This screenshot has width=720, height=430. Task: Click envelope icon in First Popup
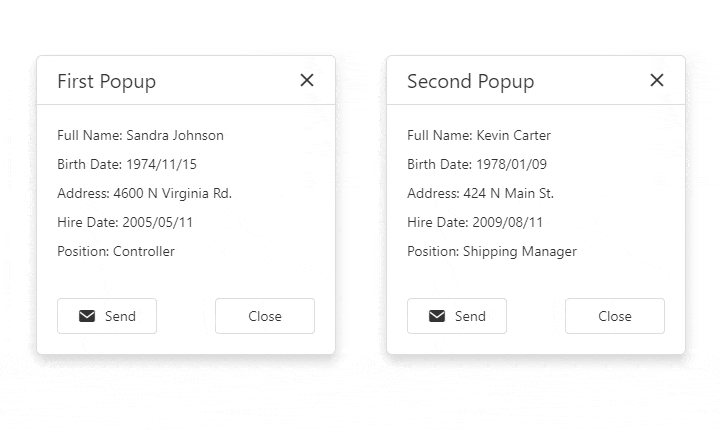pos(87,316)
